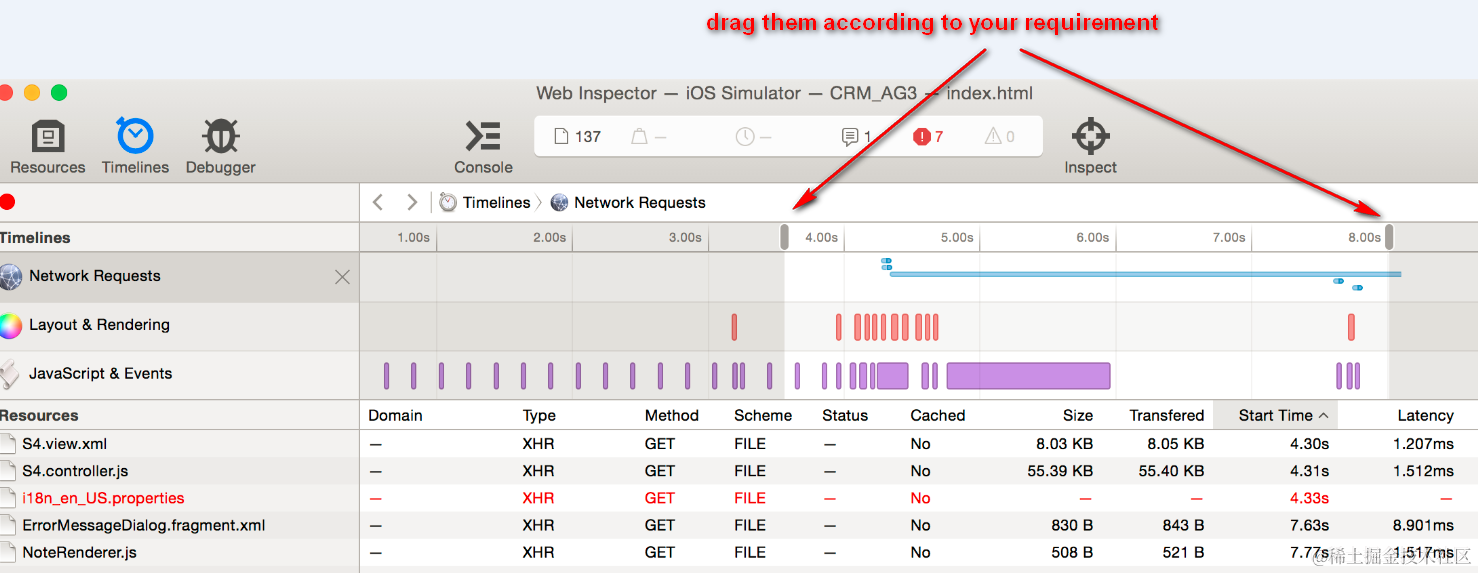This screenshot has width=1478, height=573.
Task: Select the S4.view.xml resource
Action: pyautogui.click(x=64, y=444)
